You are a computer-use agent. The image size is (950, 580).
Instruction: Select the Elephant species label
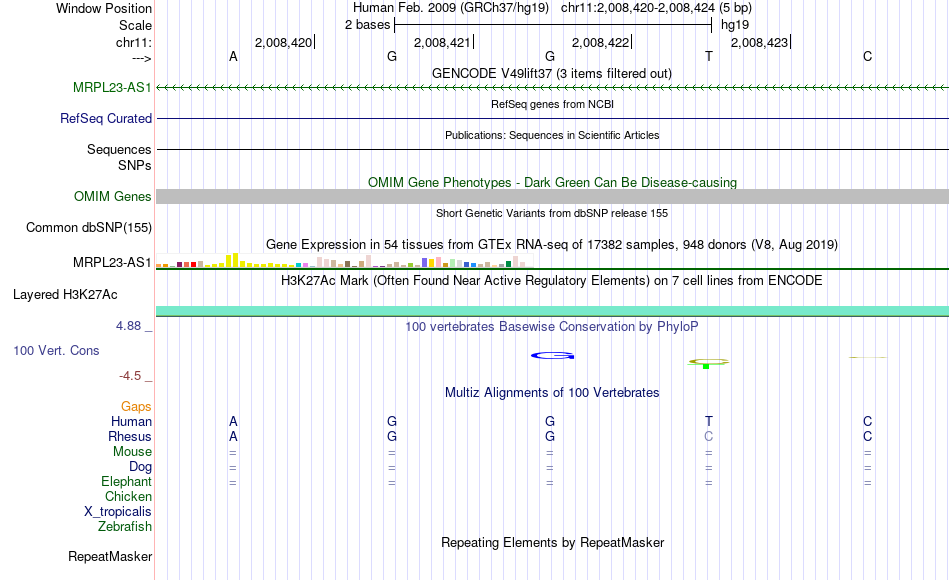pyautogui.click(x=127, y=481)
